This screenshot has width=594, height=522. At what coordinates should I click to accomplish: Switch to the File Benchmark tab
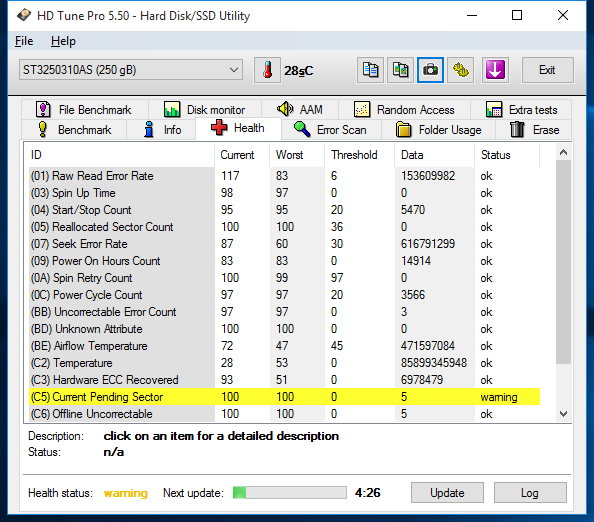pyautogui.click(x=84, y=110)
